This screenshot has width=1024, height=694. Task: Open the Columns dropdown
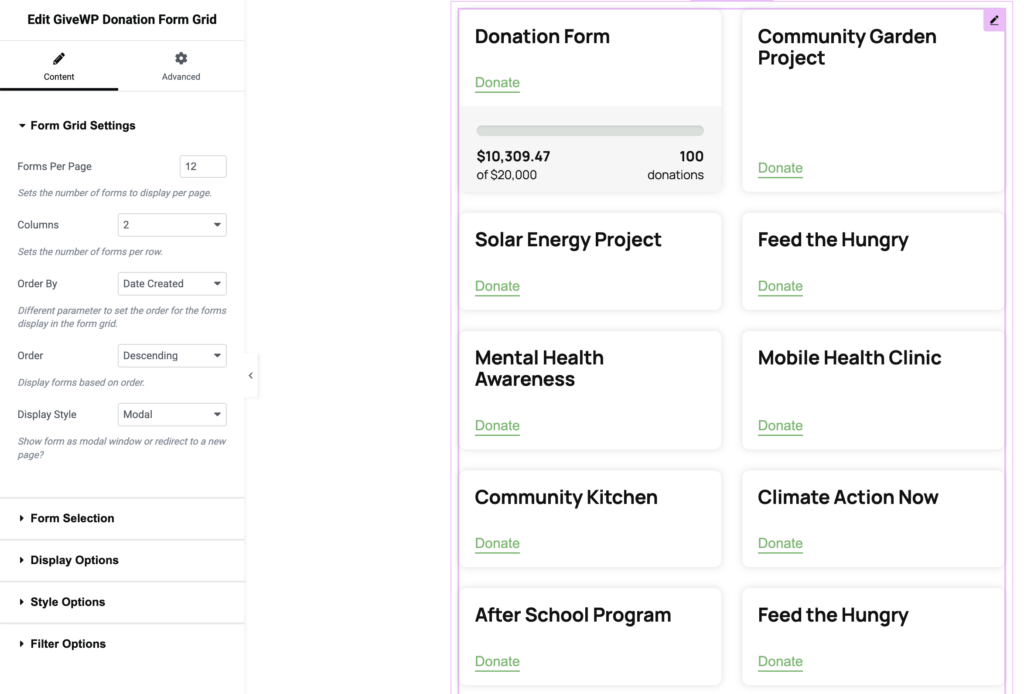click(x=172, y=225)
